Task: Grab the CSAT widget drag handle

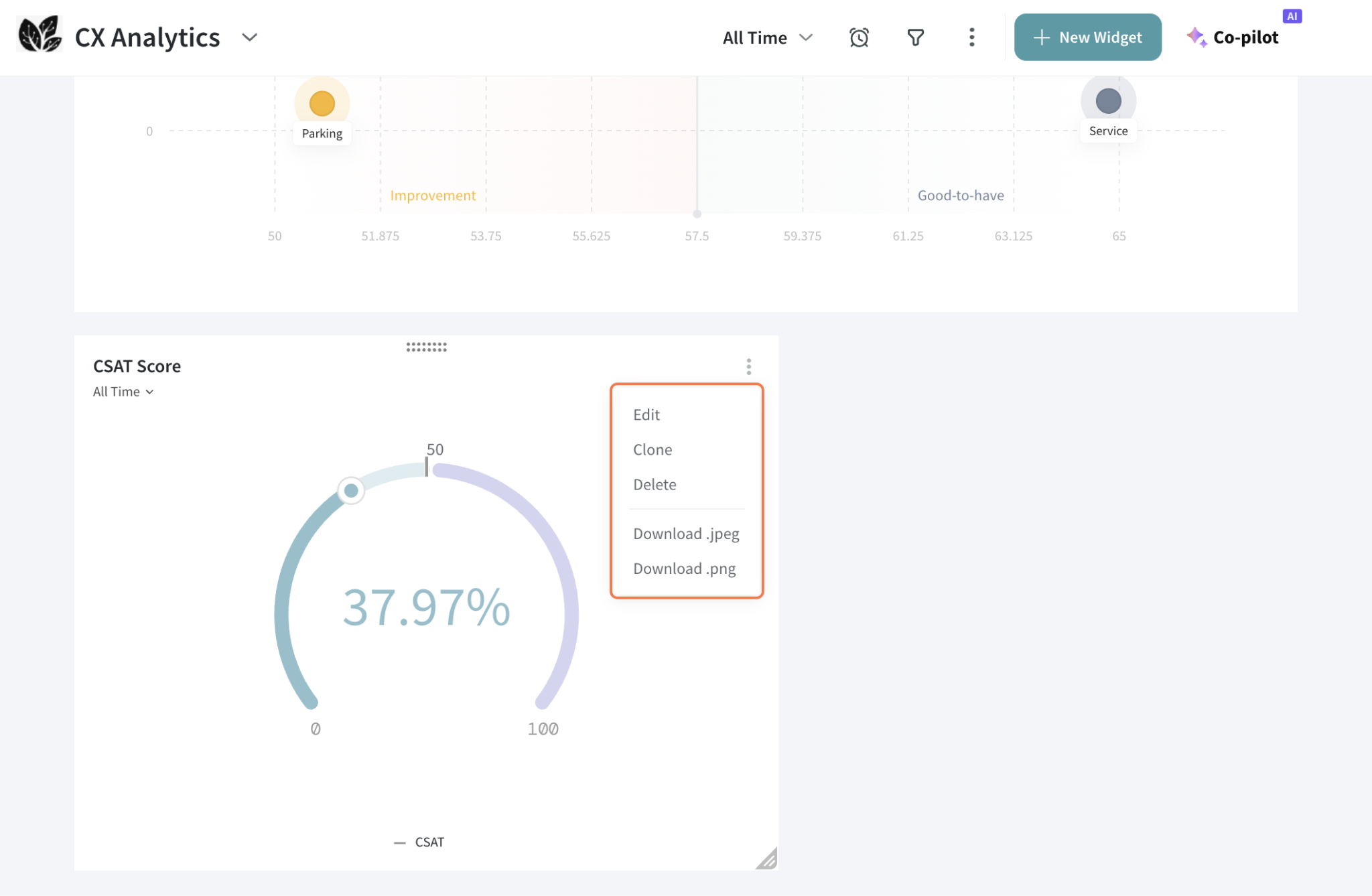Action: coord(426,347)
